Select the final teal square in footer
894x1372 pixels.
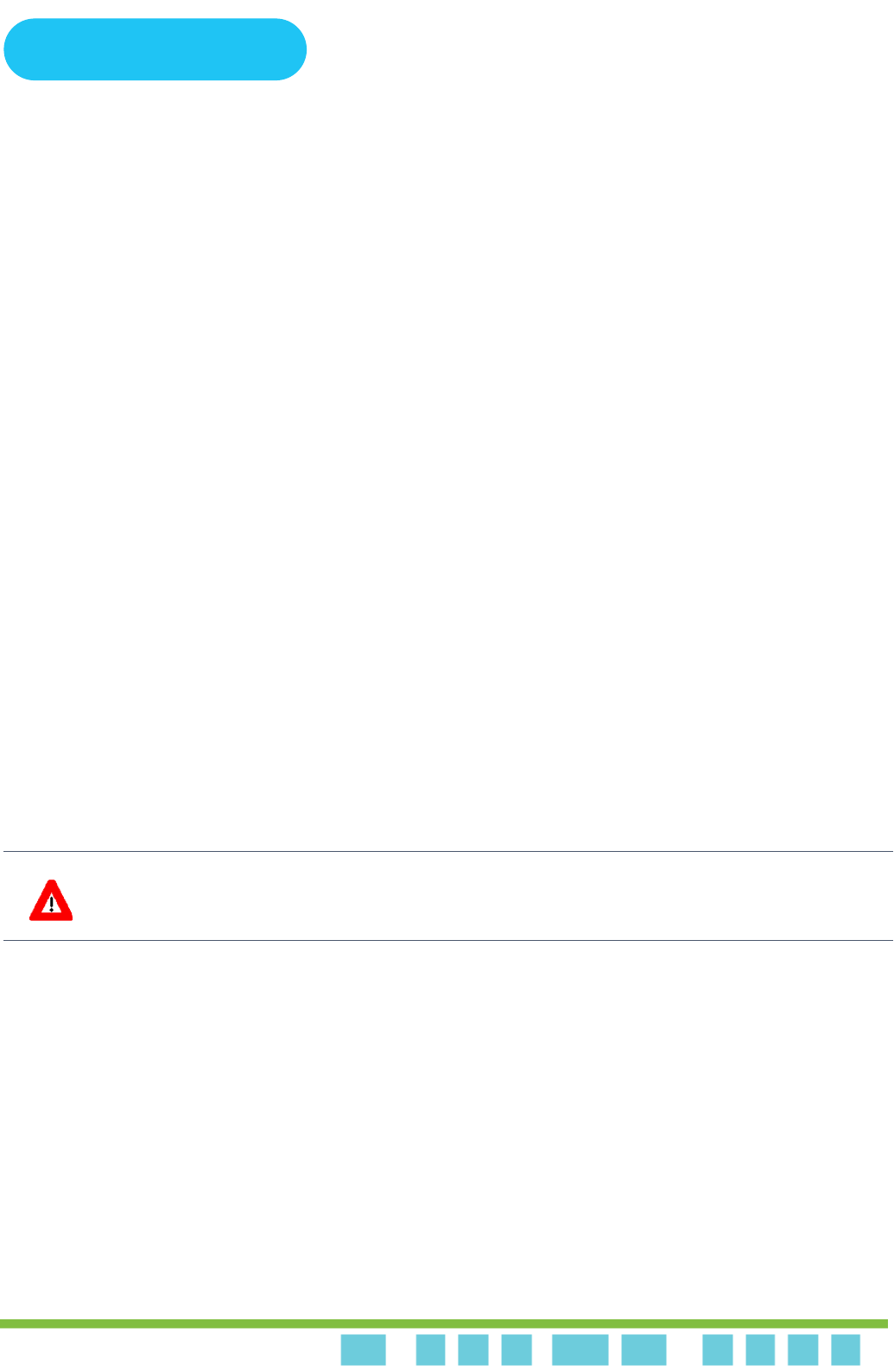(846, 1350)
